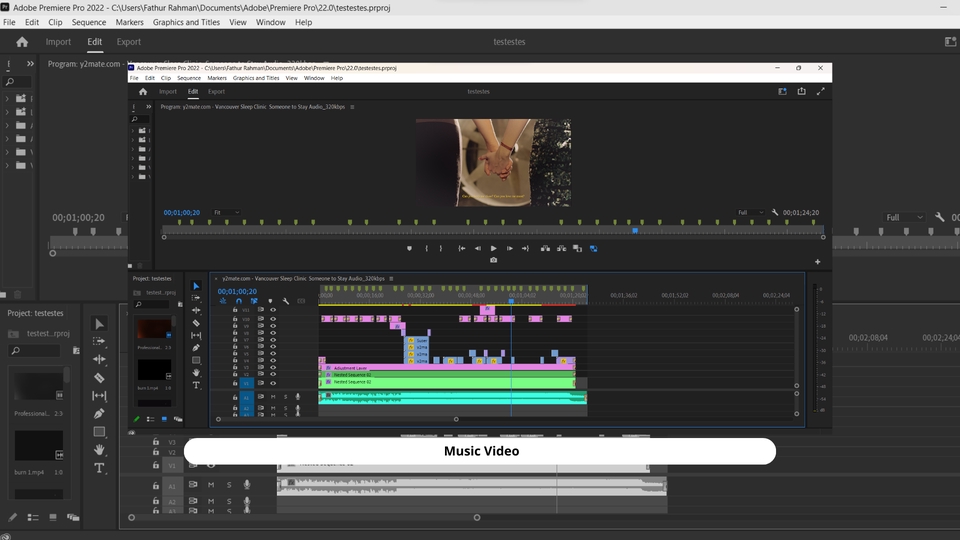This screenshot has height=540, width=960.
Task: Click the Import workspace button
Action: (x=58, y=42)
